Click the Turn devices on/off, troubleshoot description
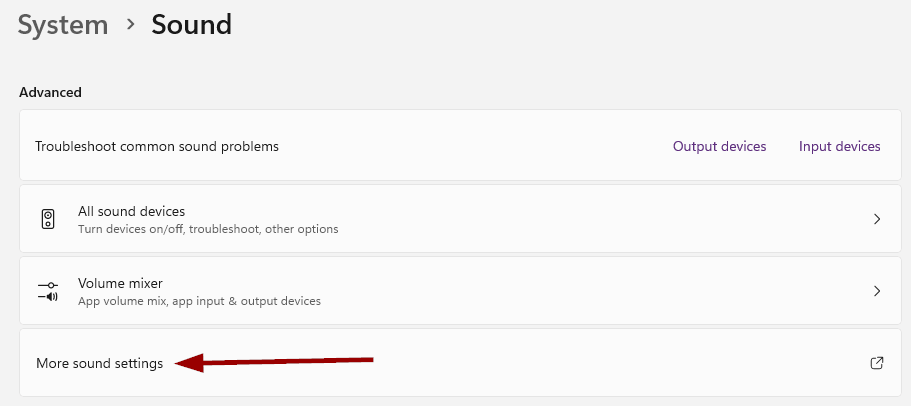Screen dimensions: 911x406 pos(208,229)
